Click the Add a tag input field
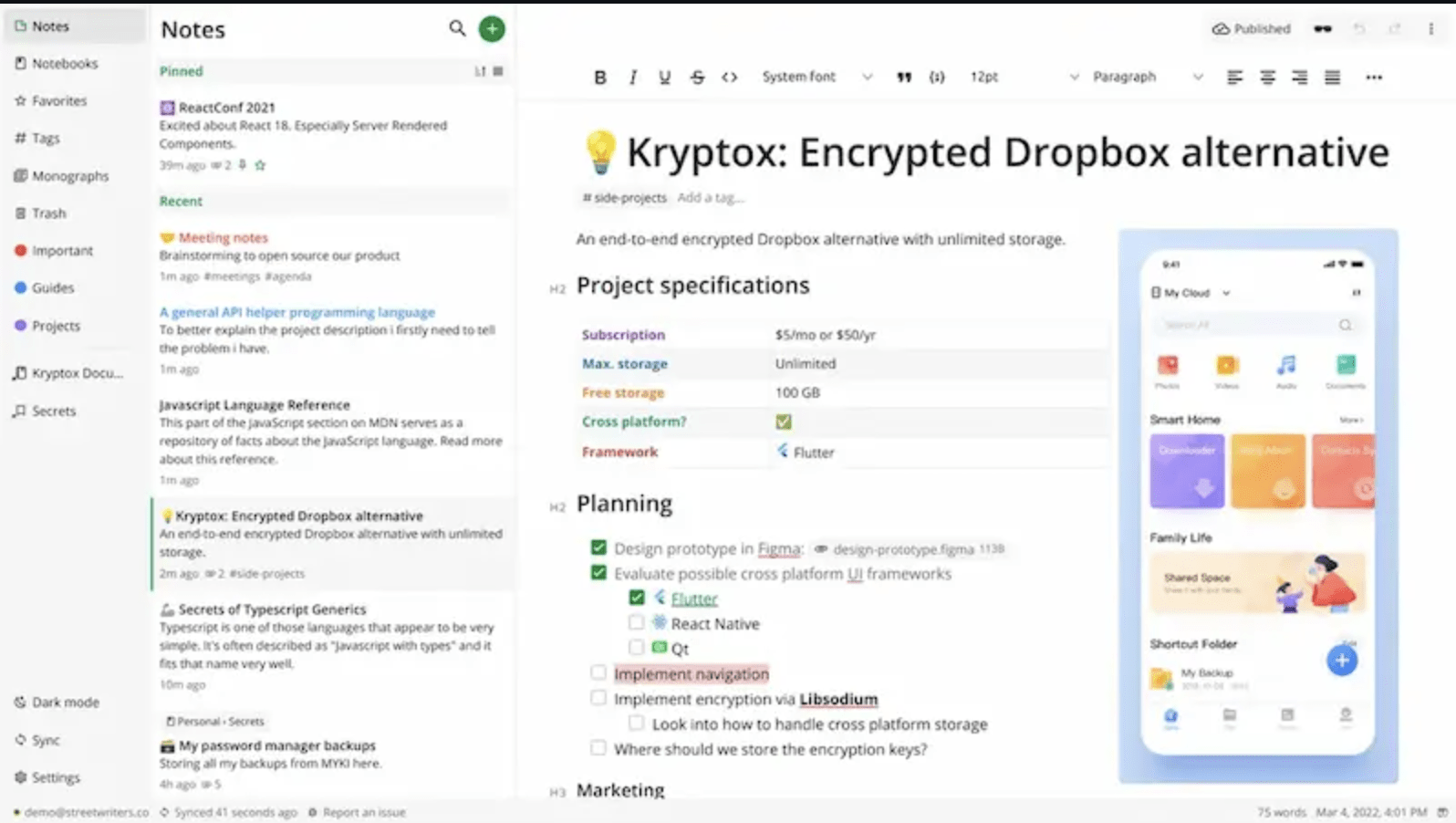This screenshot has height=823, width=1456. [711, 197]
